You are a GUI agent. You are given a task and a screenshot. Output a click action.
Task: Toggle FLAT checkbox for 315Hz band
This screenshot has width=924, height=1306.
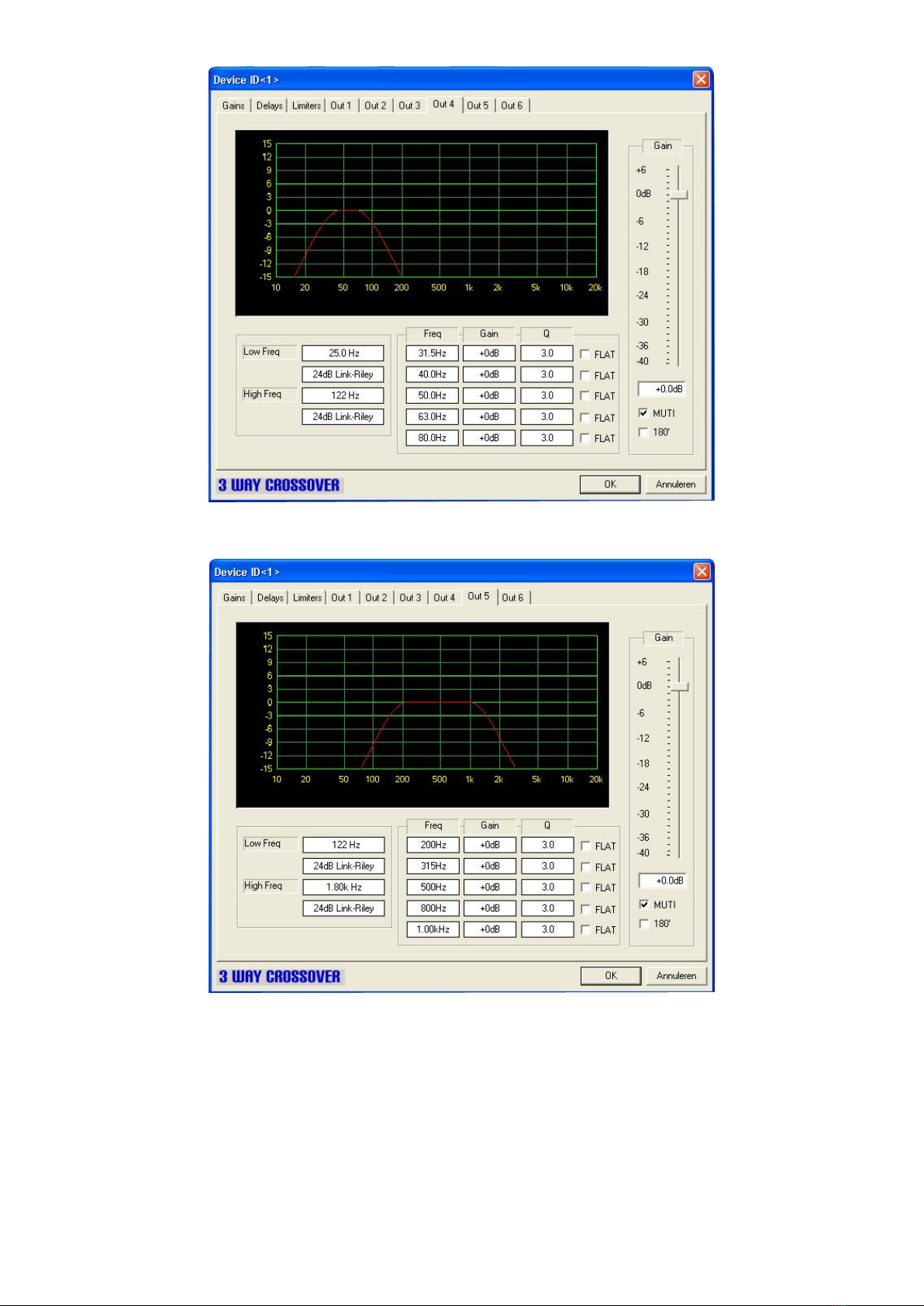point(586,867)
